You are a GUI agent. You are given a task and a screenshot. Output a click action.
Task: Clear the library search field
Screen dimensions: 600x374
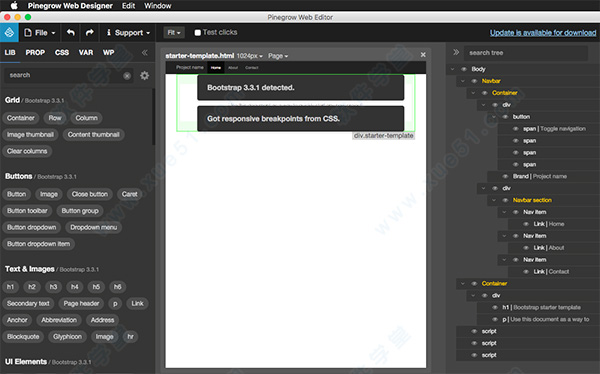(x=127, y=76)
